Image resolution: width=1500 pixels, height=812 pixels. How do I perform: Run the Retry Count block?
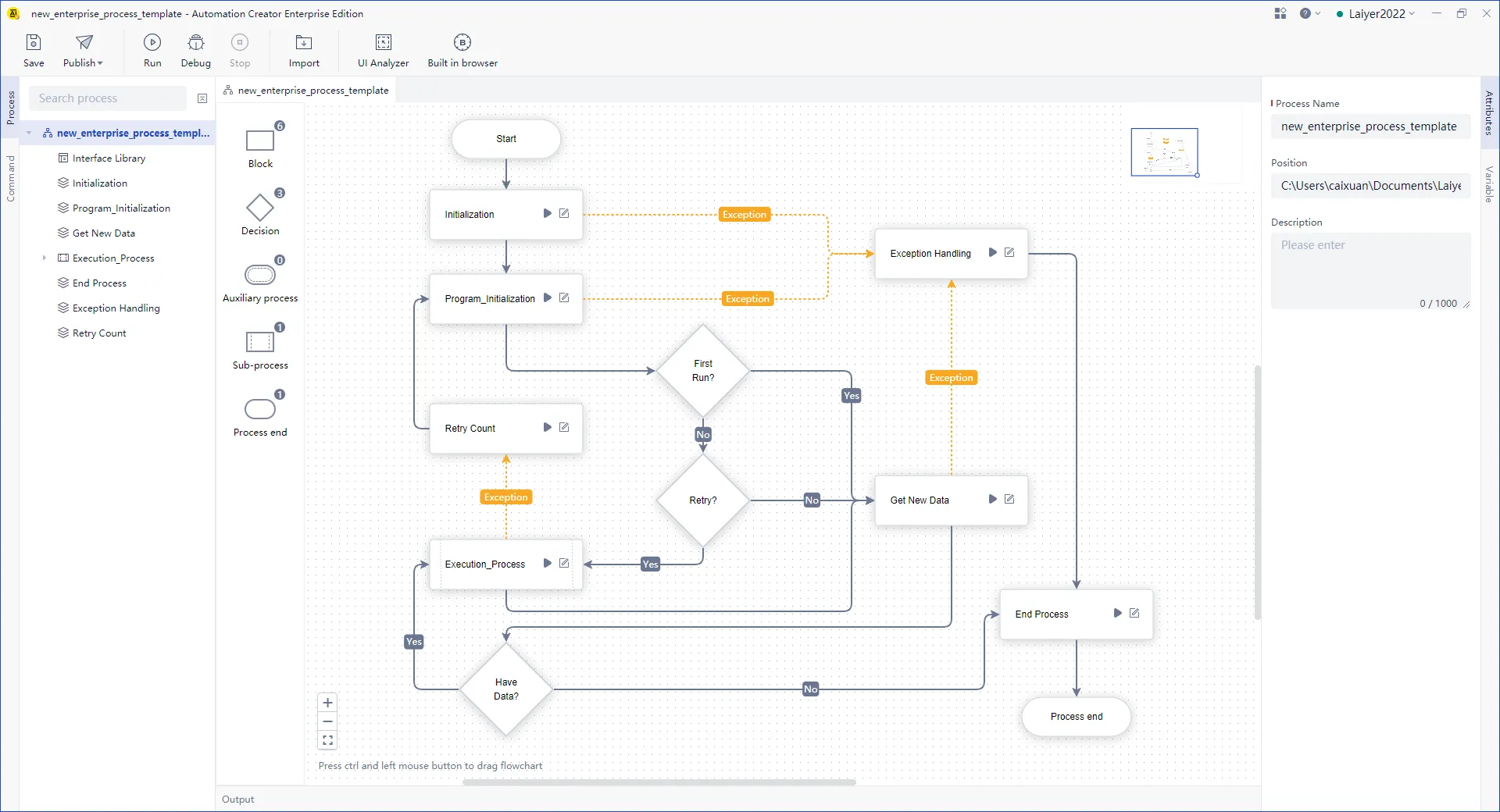click(547, 427)
